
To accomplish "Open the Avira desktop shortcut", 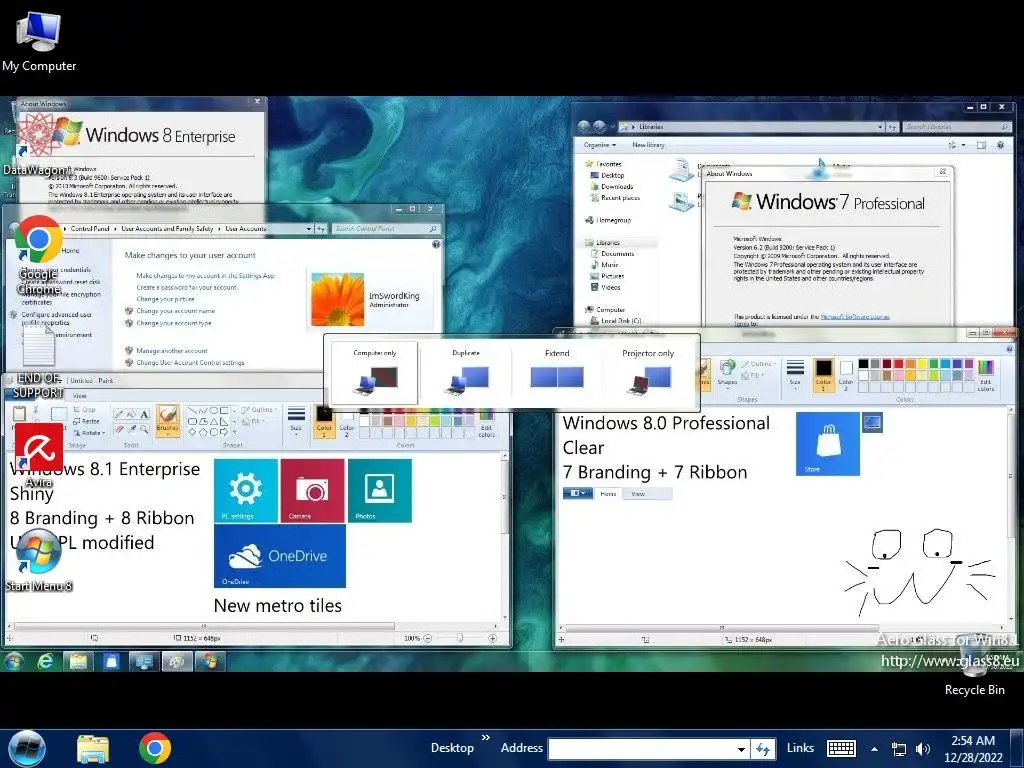I will pos(39,455).
